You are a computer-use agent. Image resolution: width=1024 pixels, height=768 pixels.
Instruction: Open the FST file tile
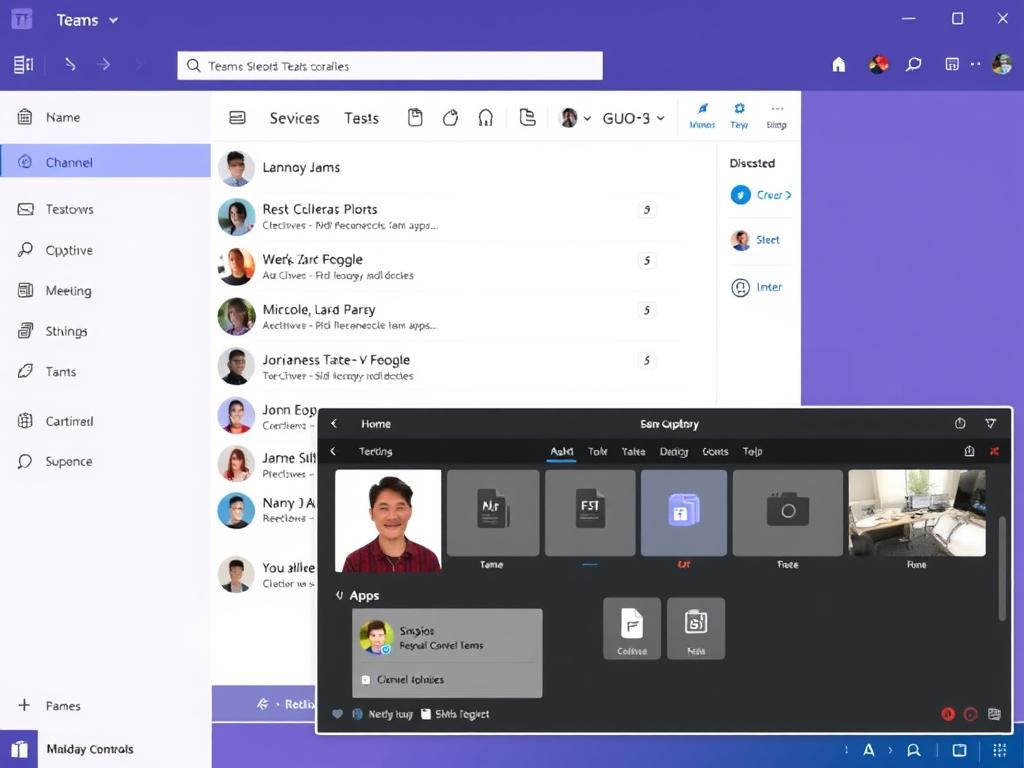[590, 513]
